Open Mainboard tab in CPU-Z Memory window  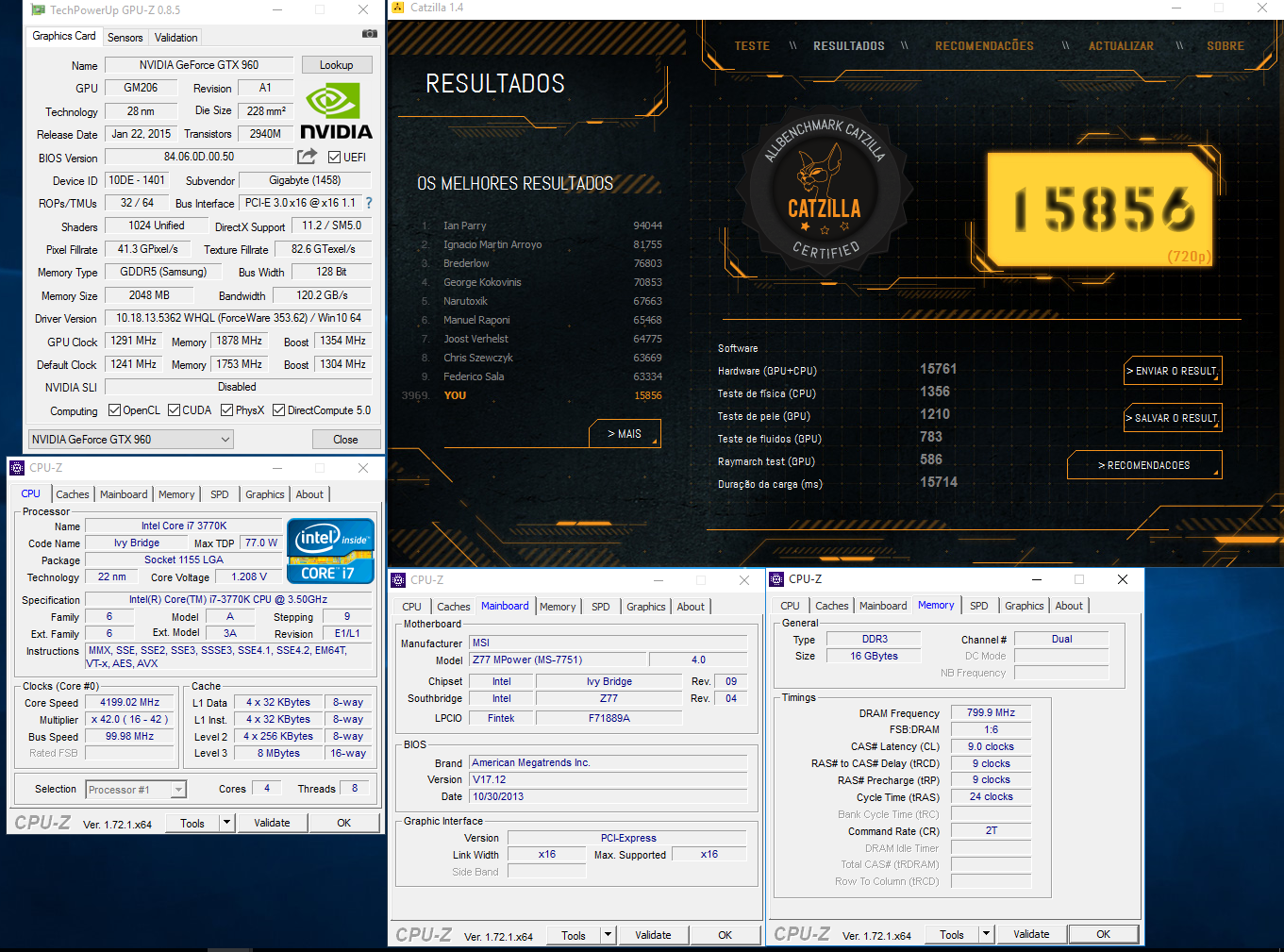pos(883,606)
